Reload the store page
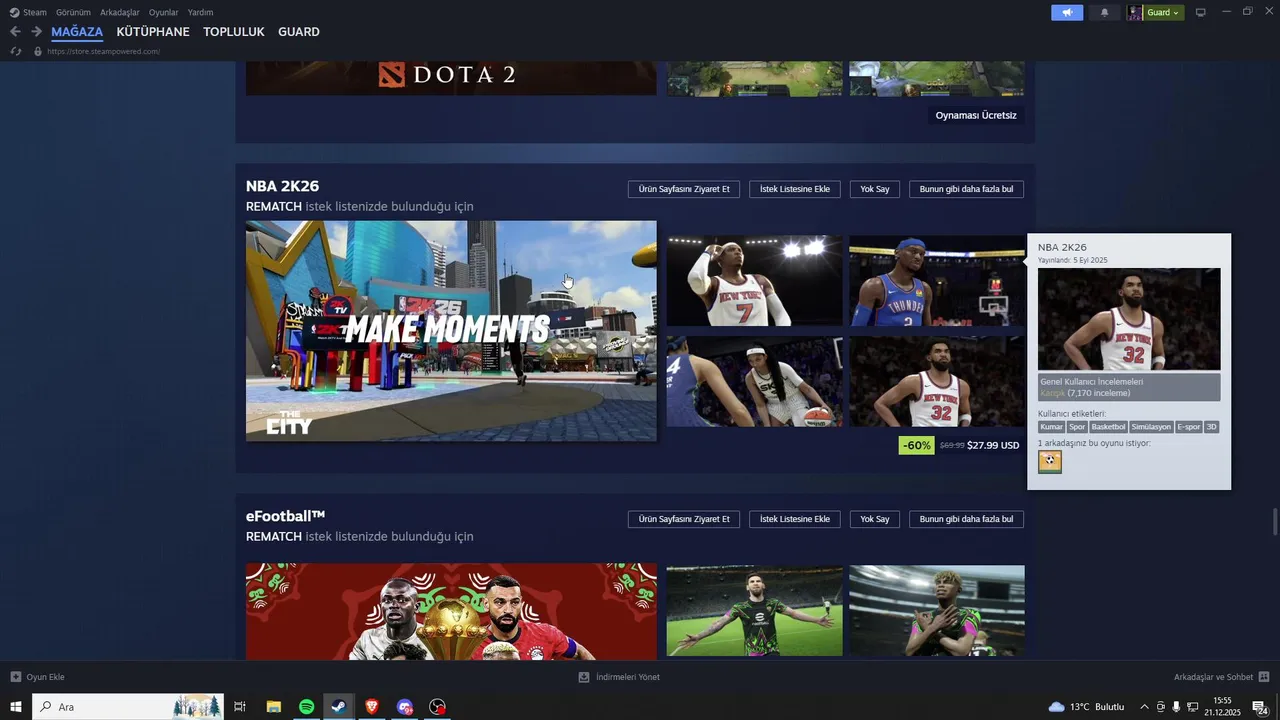Image resolution: width=1280 pixels, height=720 pixels. click(x=16, y=51)
